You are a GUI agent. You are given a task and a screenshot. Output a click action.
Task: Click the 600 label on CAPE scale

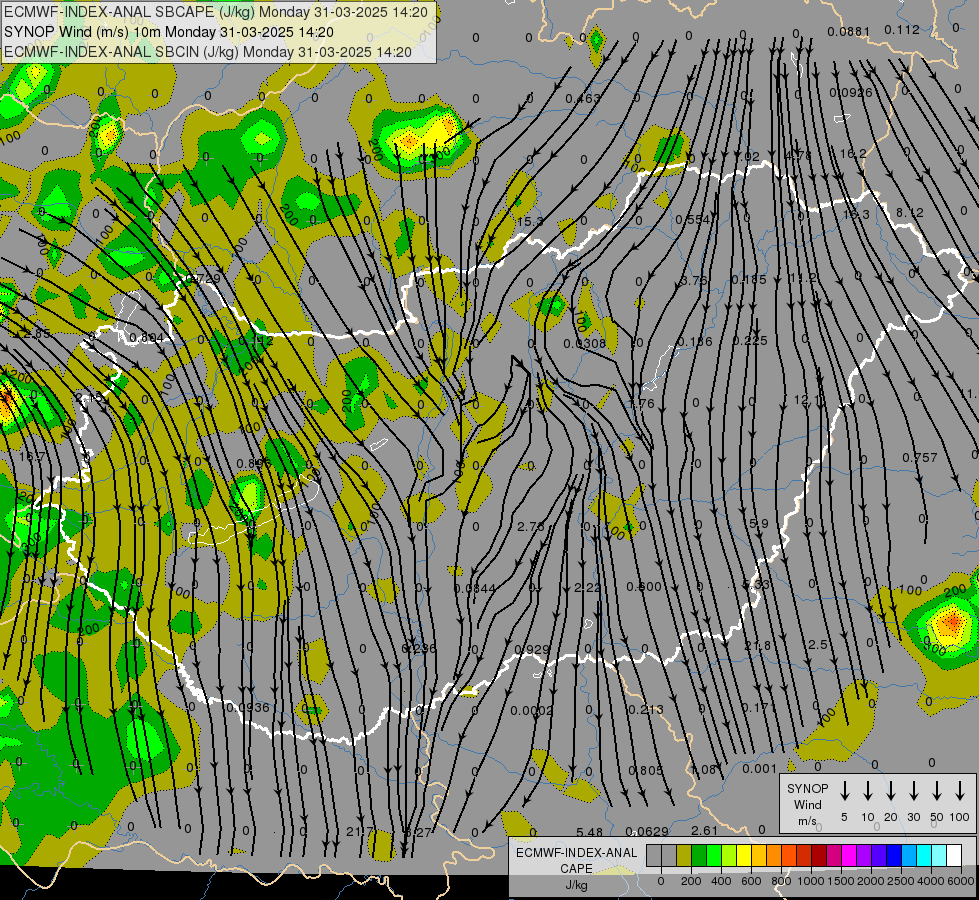point(751,881)
